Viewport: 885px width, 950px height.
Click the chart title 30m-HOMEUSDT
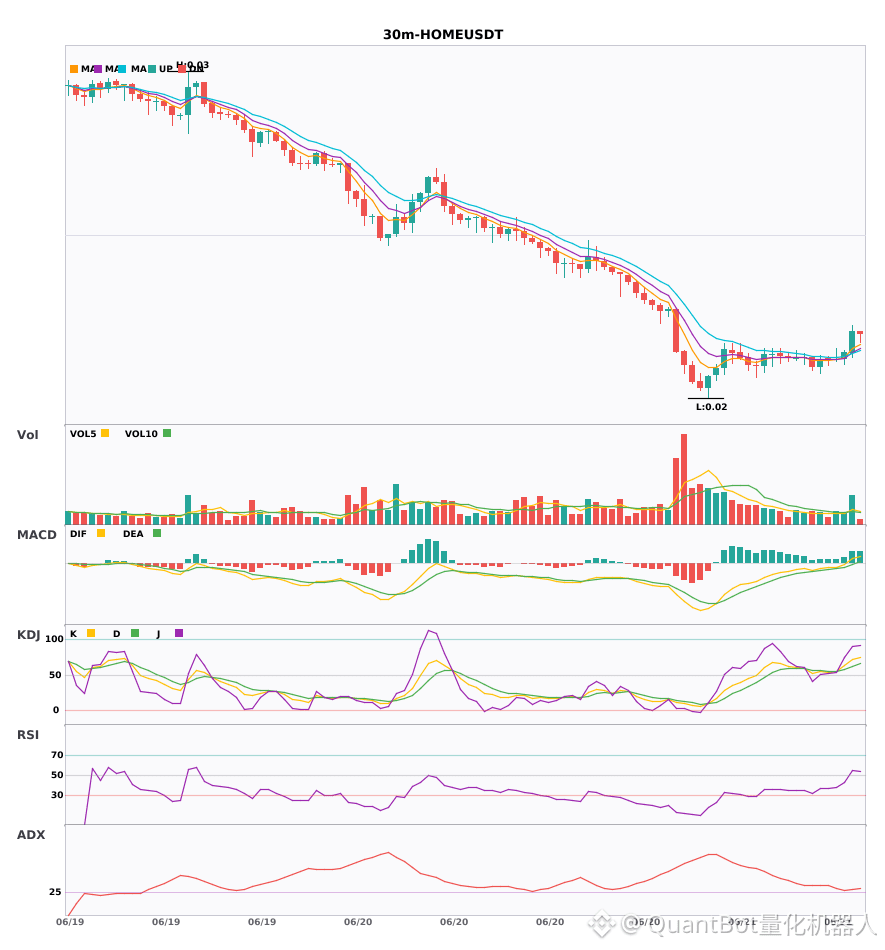443,35
